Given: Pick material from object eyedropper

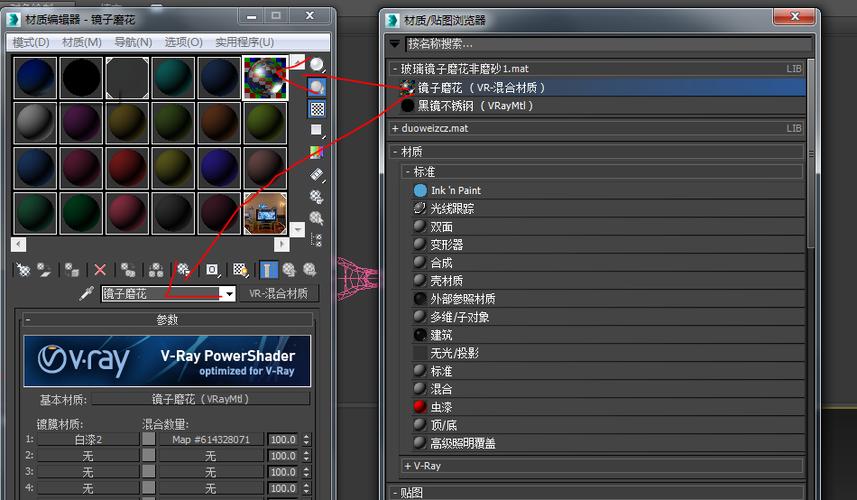Looking at the screenshot, I should click(x=86, y=293).
